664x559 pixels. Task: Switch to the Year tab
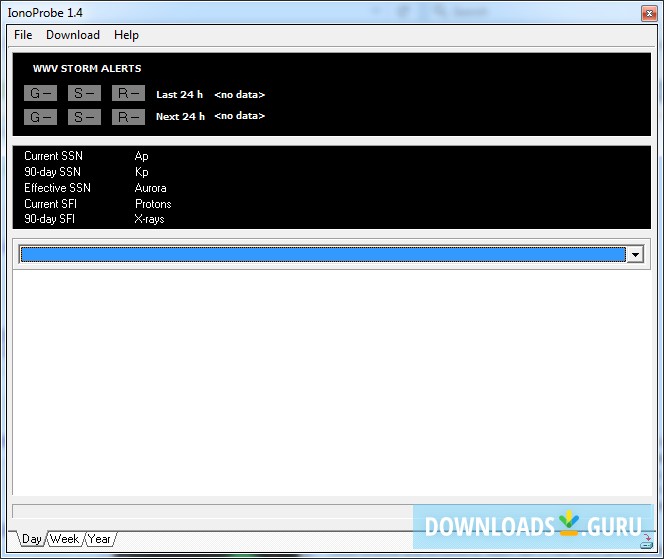[100, 539]
